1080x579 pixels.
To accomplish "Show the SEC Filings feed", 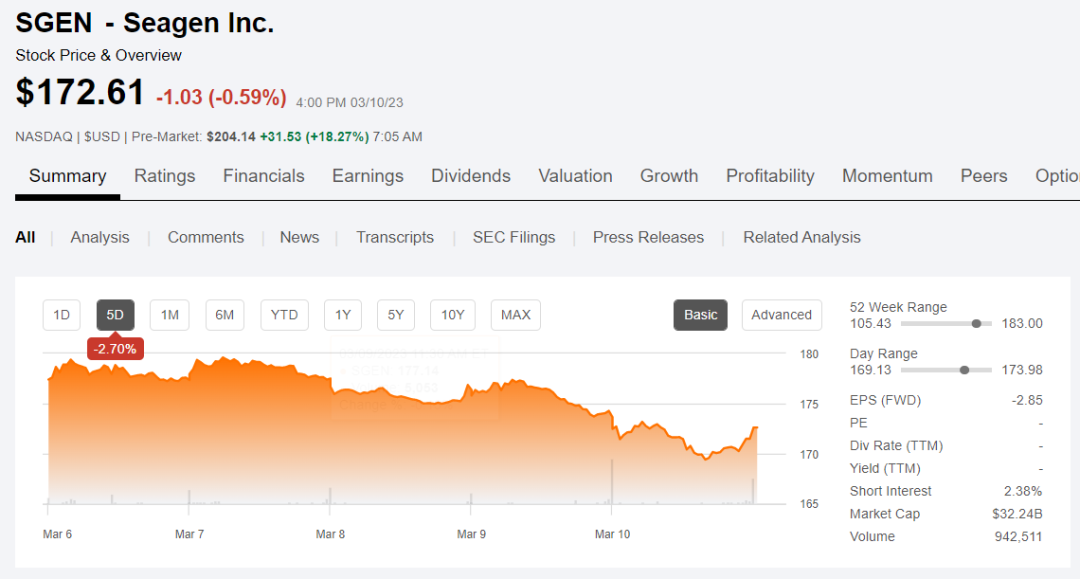I will coord(514,237).
